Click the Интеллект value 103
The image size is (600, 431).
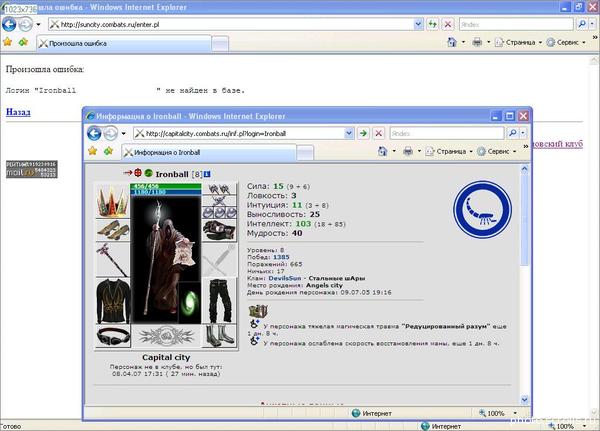click(303, 224)
